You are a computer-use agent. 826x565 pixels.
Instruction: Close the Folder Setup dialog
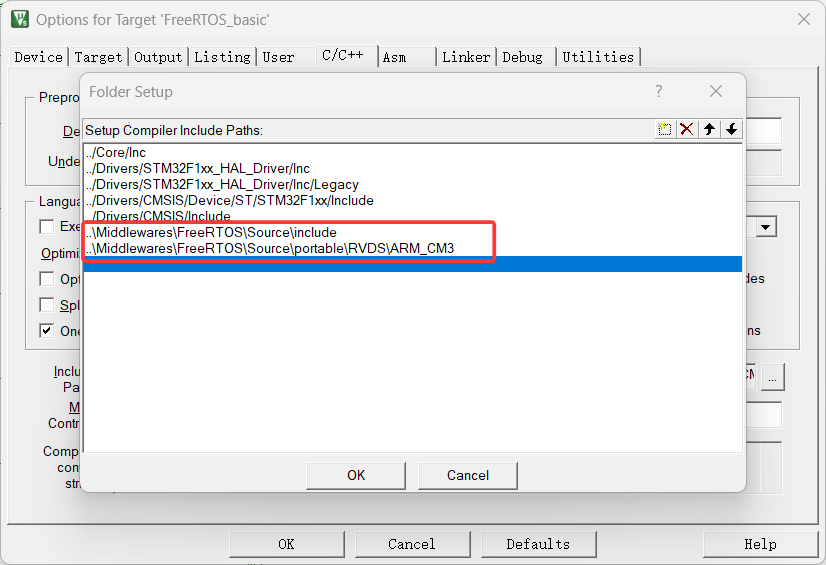715,91
